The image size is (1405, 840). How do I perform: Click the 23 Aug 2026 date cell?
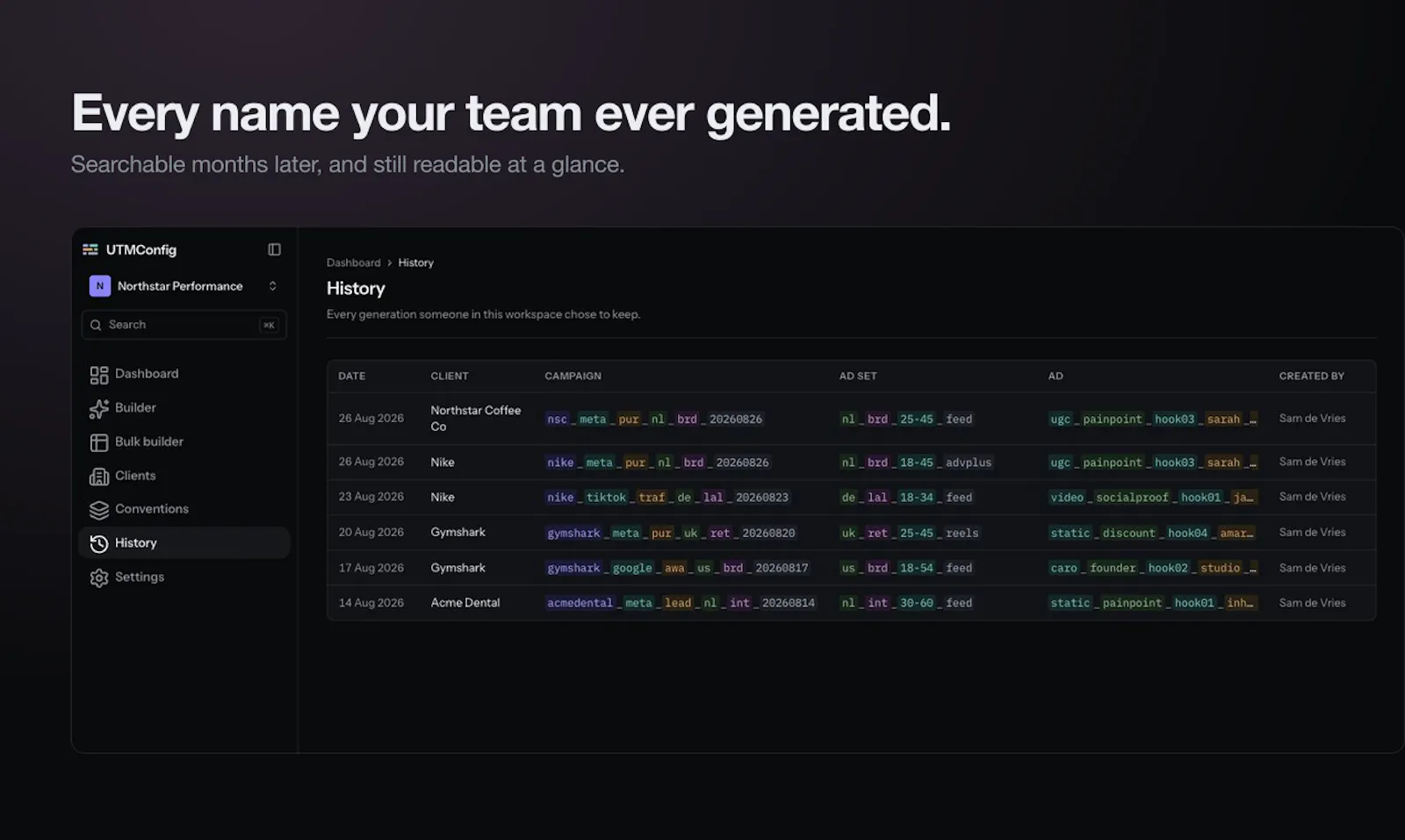371,497
